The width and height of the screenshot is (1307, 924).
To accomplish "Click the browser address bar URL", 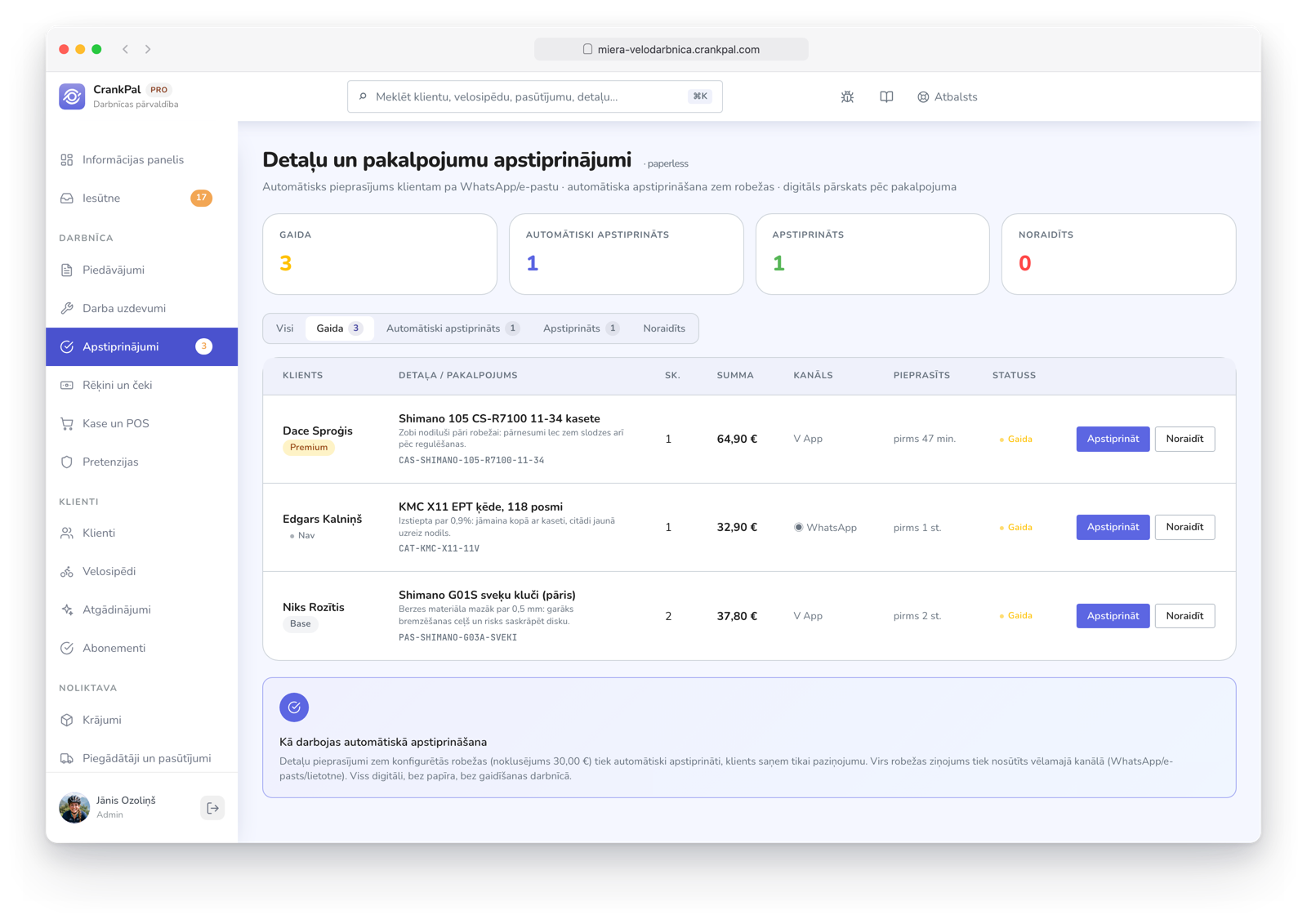I will coord(671,50).
